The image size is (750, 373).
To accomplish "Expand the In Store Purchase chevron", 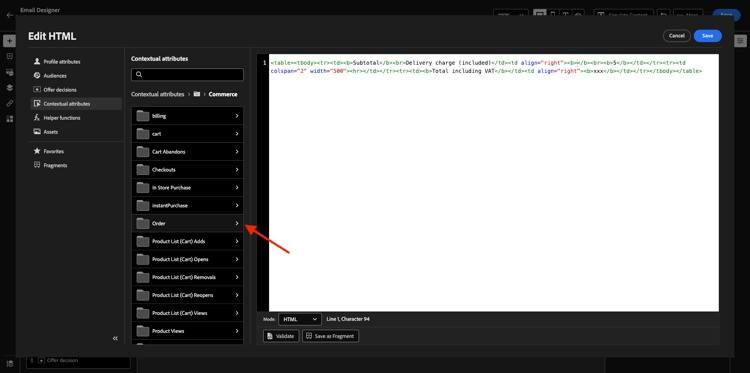I will (x=237, y=187).
